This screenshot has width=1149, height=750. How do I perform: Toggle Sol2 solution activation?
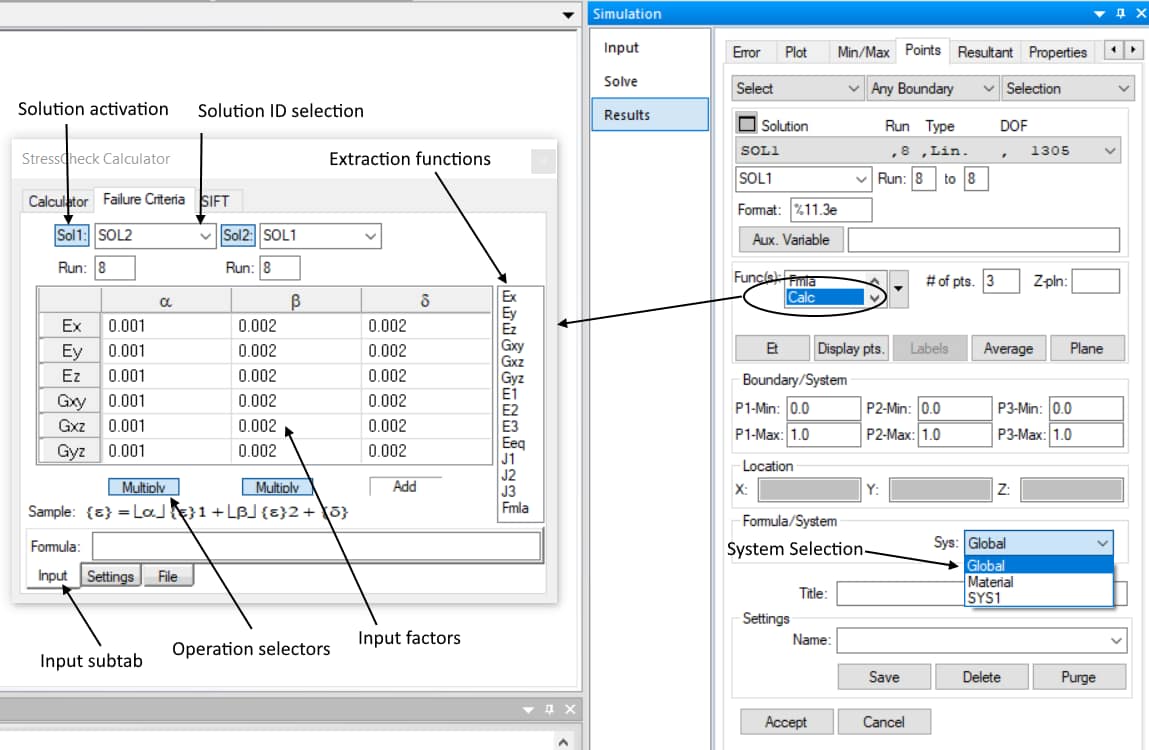point(238,236)
